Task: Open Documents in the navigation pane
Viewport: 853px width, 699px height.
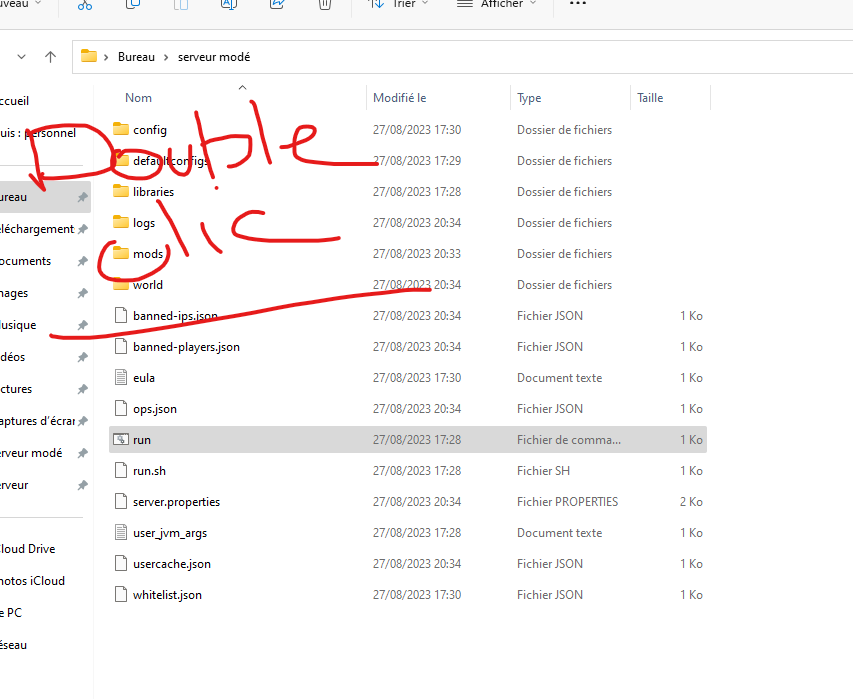Action: (25, 261)
